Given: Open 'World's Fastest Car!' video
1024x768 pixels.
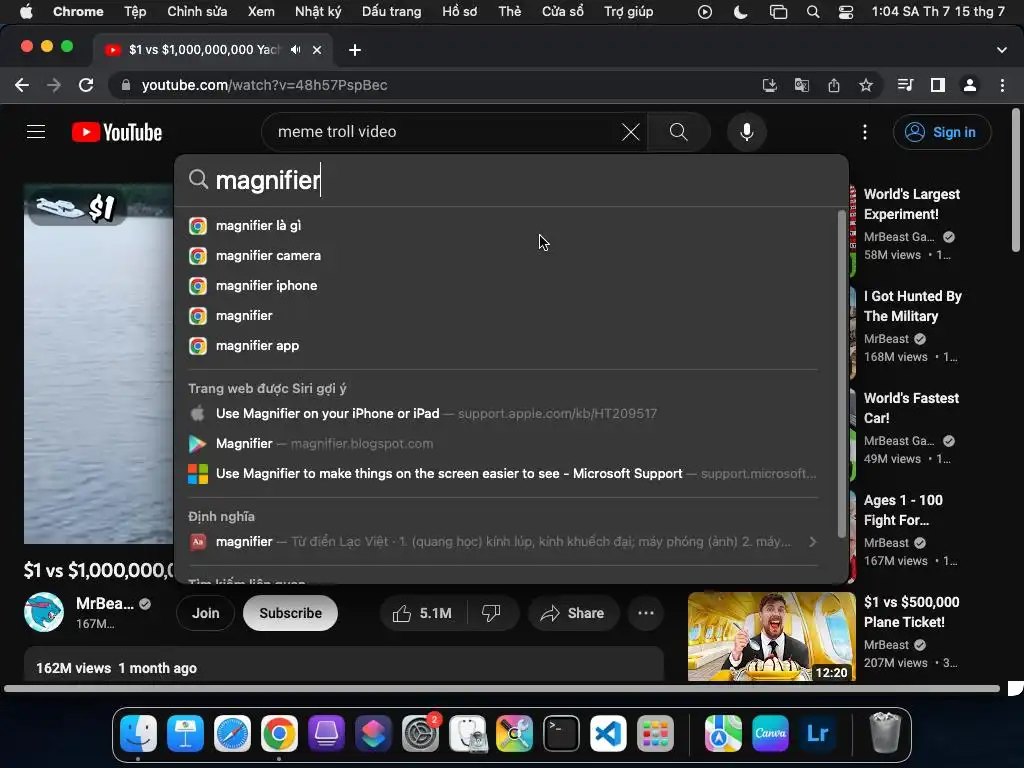Looking at the screenshot, I should point(911,408).
